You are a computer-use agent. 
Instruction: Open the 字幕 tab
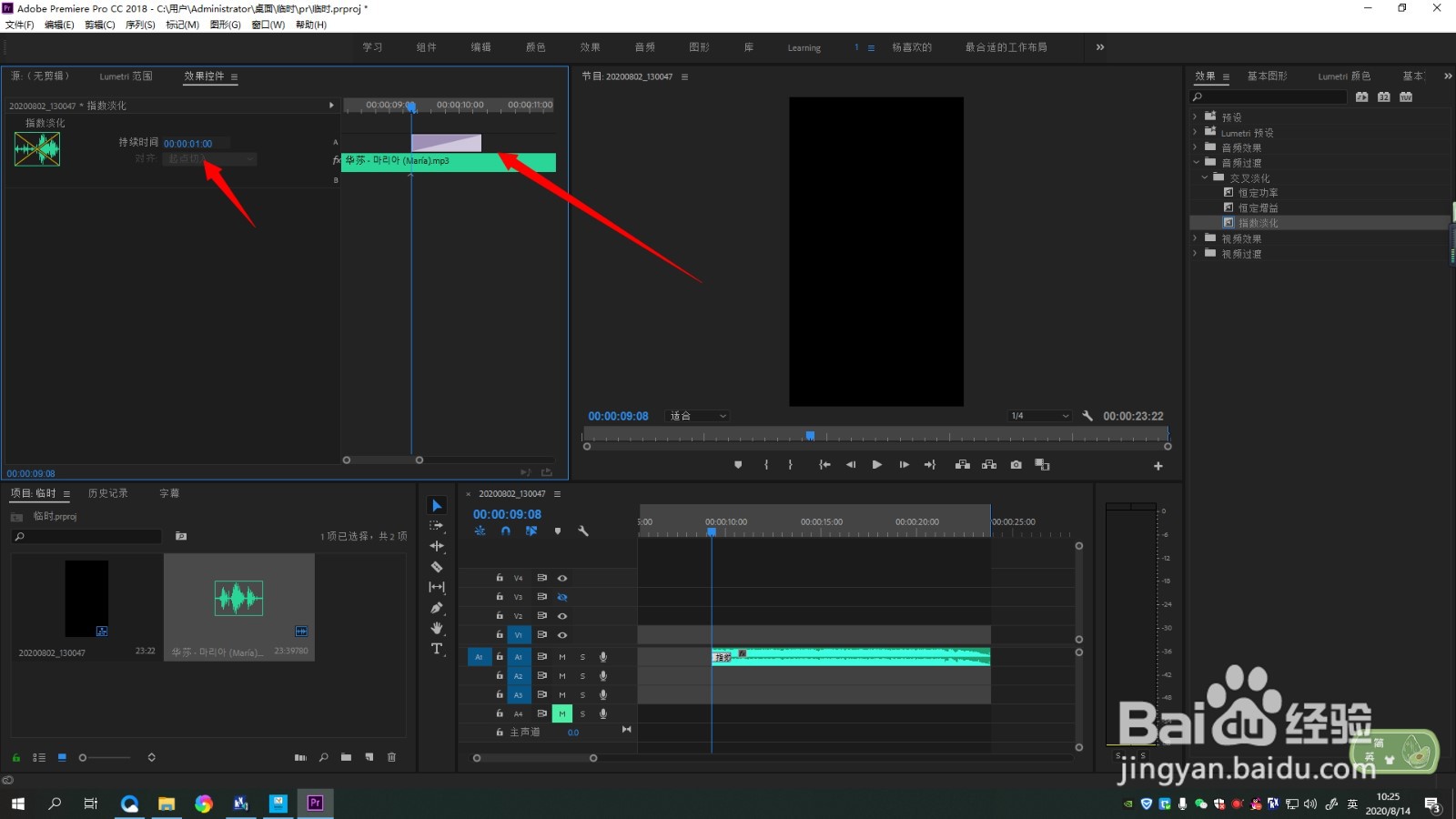(169, 493)
